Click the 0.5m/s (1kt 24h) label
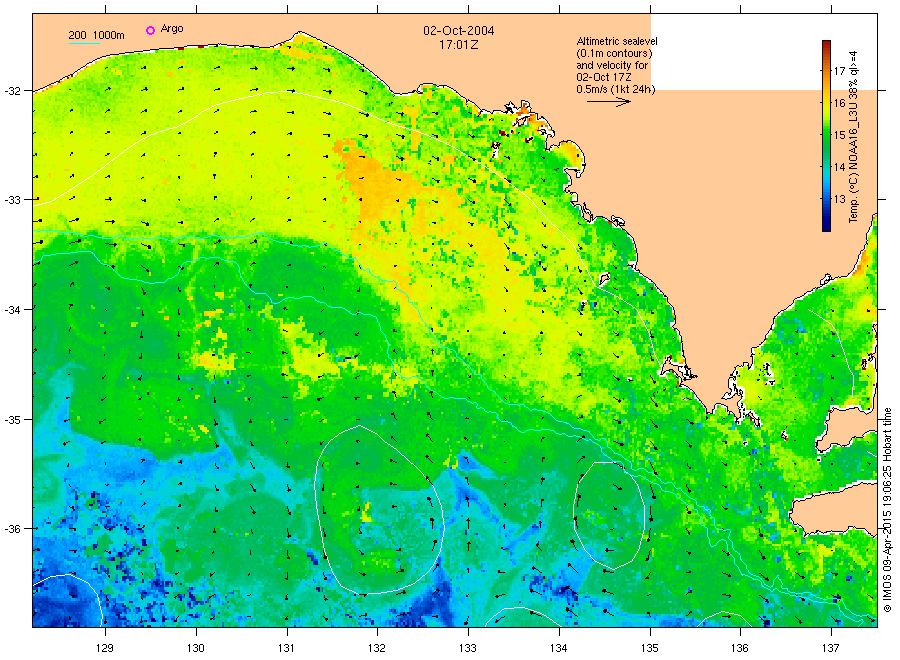The height and width of the screenshot is (660, 900). 615,89
